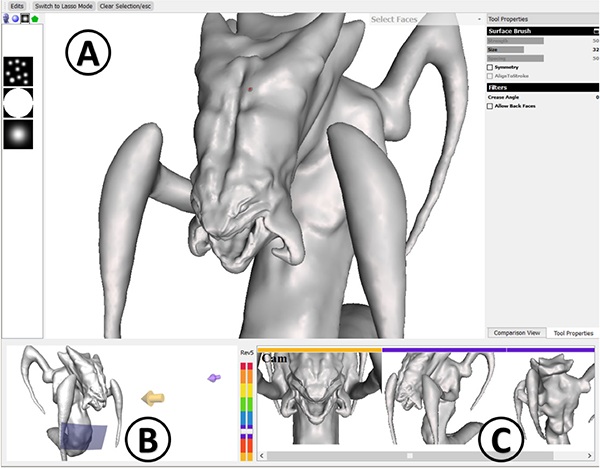The height and width of the screenshot is (468, 600).
Task: Click Switch to Lasso Mode button
Action: [63, 6]
